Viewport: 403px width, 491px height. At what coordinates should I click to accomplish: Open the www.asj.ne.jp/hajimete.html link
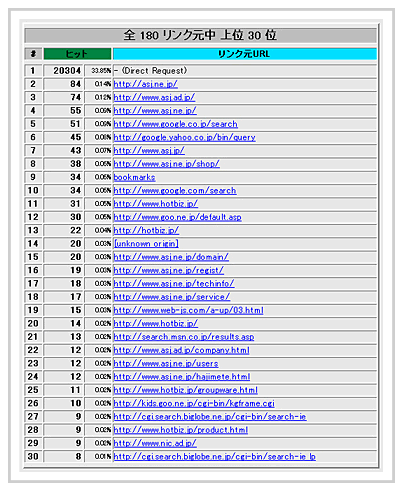click(x=182, y=377)
